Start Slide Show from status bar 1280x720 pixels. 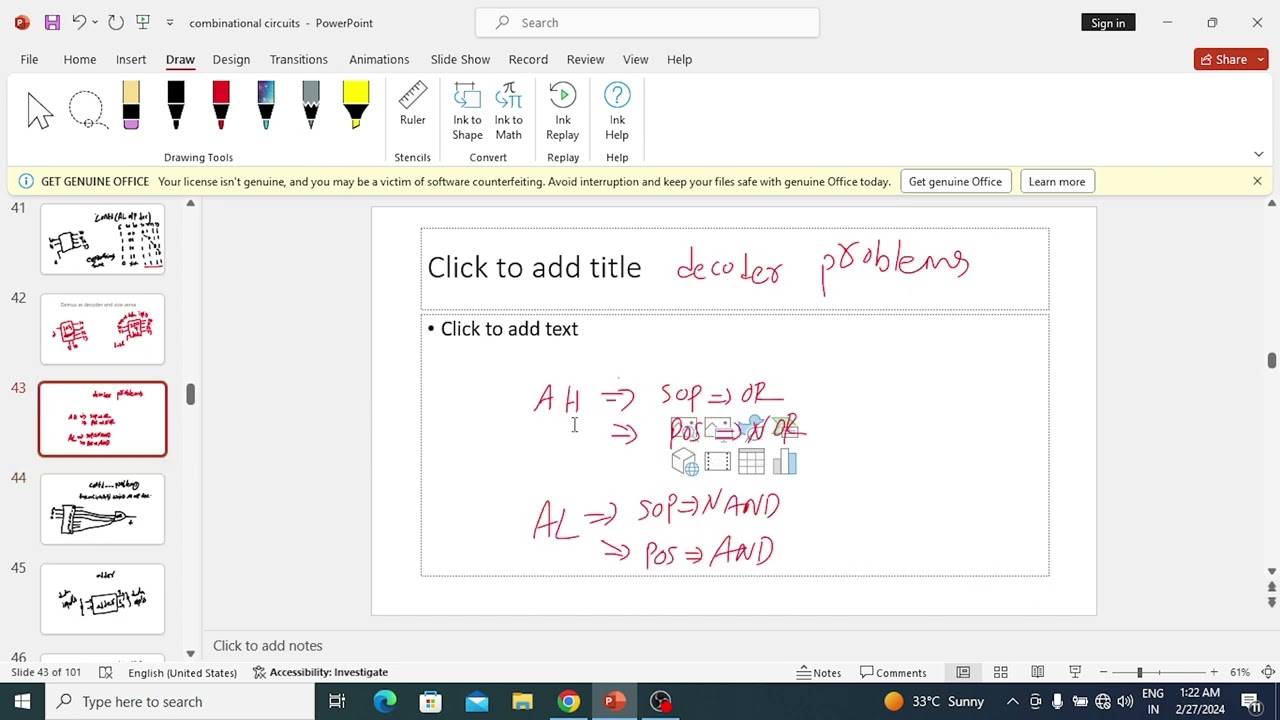point(1075,672)
